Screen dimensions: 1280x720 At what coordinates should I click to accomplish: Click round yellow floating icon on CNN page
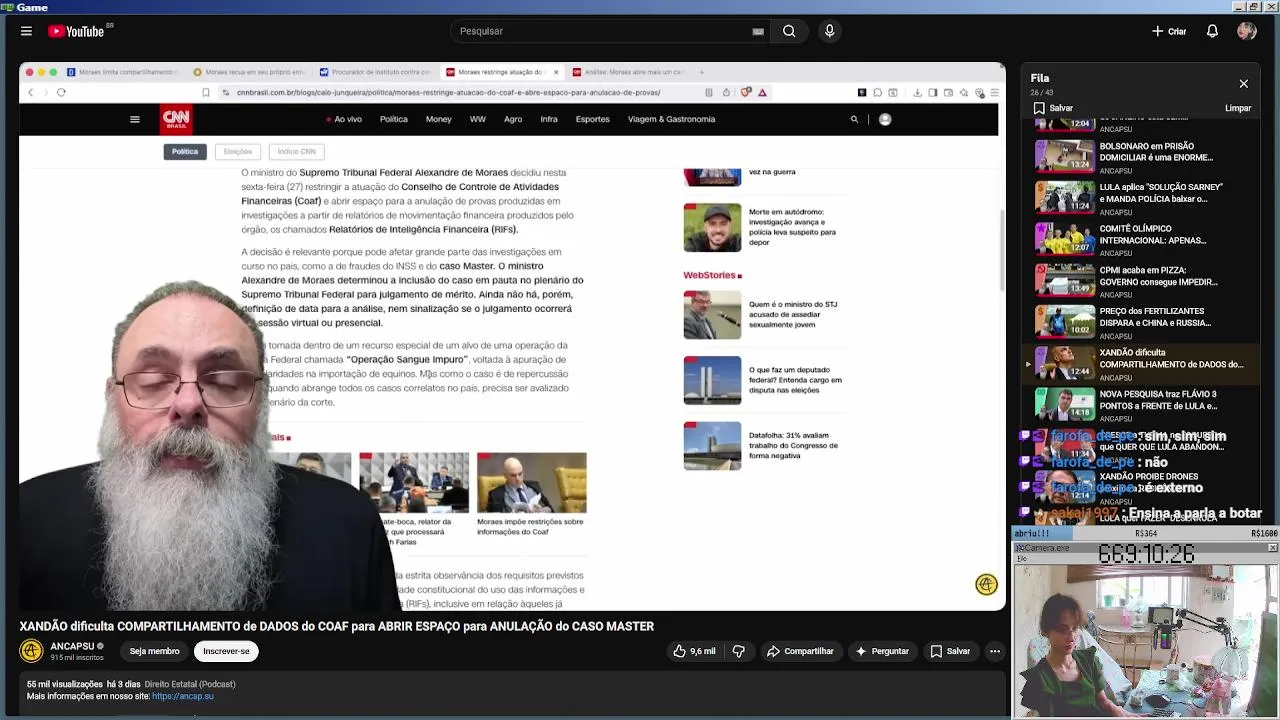pyautogui.click(x=986, y=585)
